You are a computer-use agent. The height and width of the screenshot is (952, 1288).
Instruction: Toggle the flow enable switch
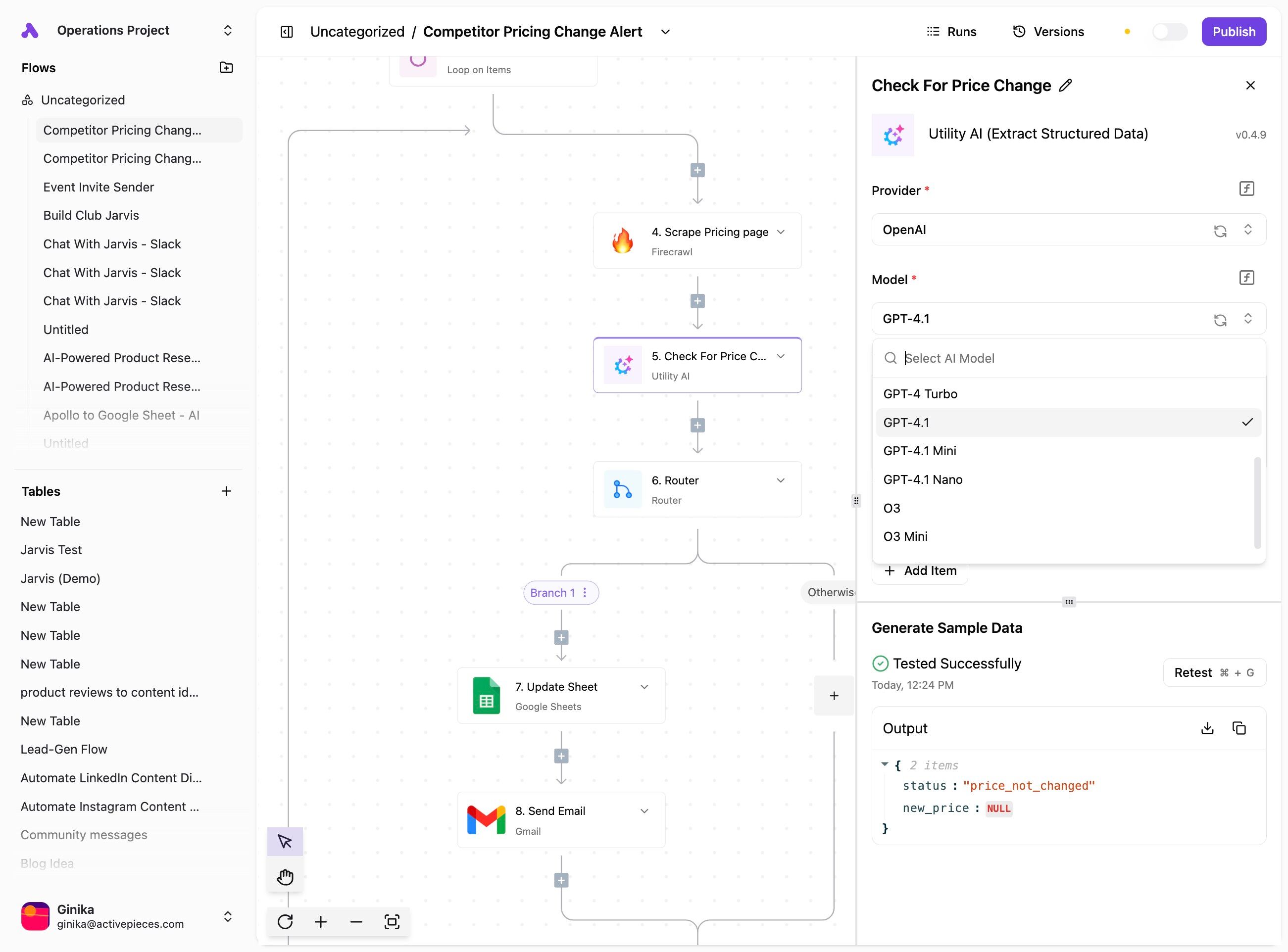[1169, 32]
